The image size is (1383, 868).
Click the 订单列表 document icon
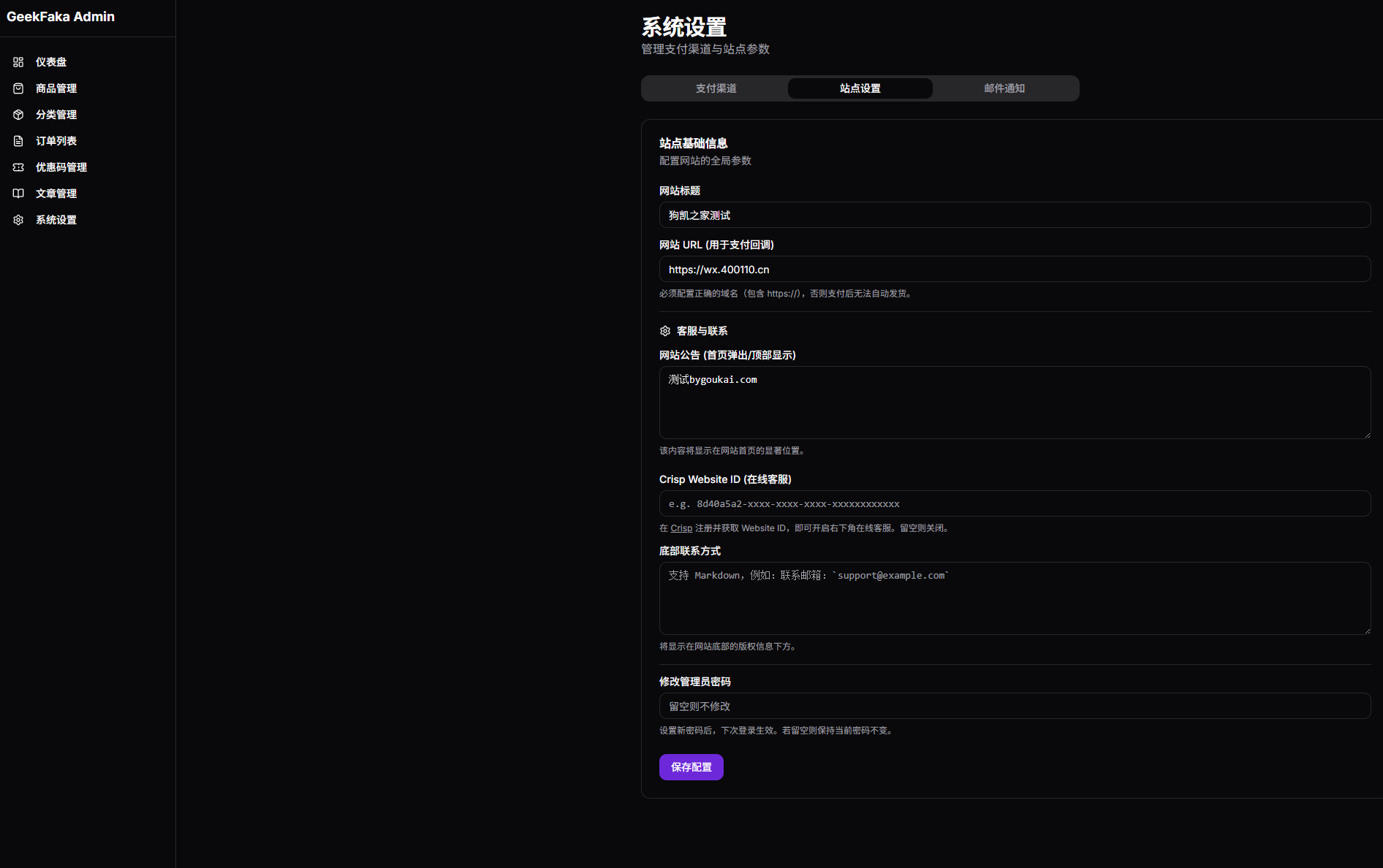[18, 141]
